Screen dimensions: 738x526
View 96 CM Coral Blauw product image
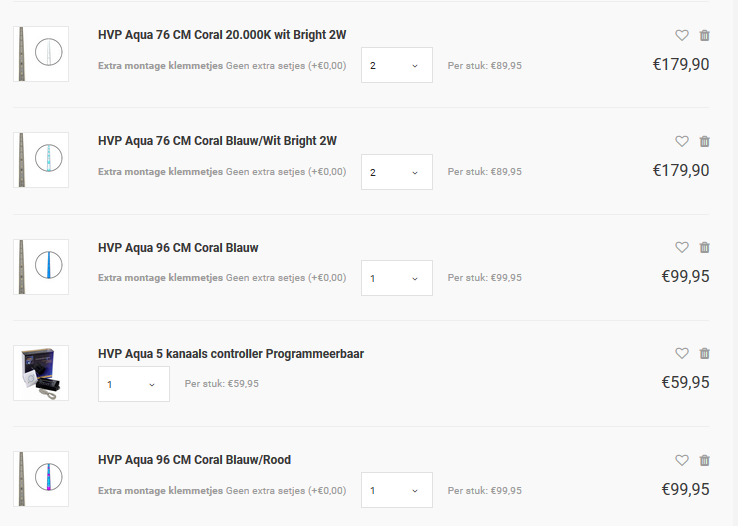[41, 267]
